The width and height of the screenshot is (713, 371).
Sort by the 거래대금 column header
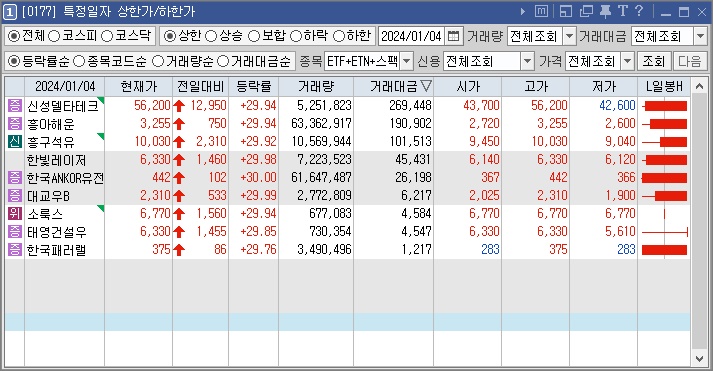[x=394, y=86]
